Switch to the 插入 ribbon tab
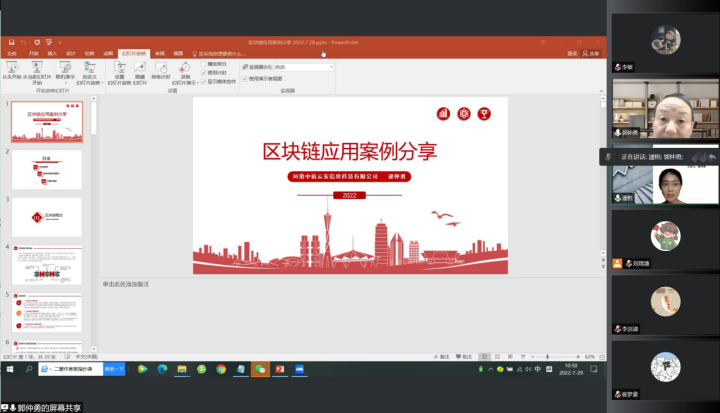This screenshot has width=720, height=413. coord(52,53)
